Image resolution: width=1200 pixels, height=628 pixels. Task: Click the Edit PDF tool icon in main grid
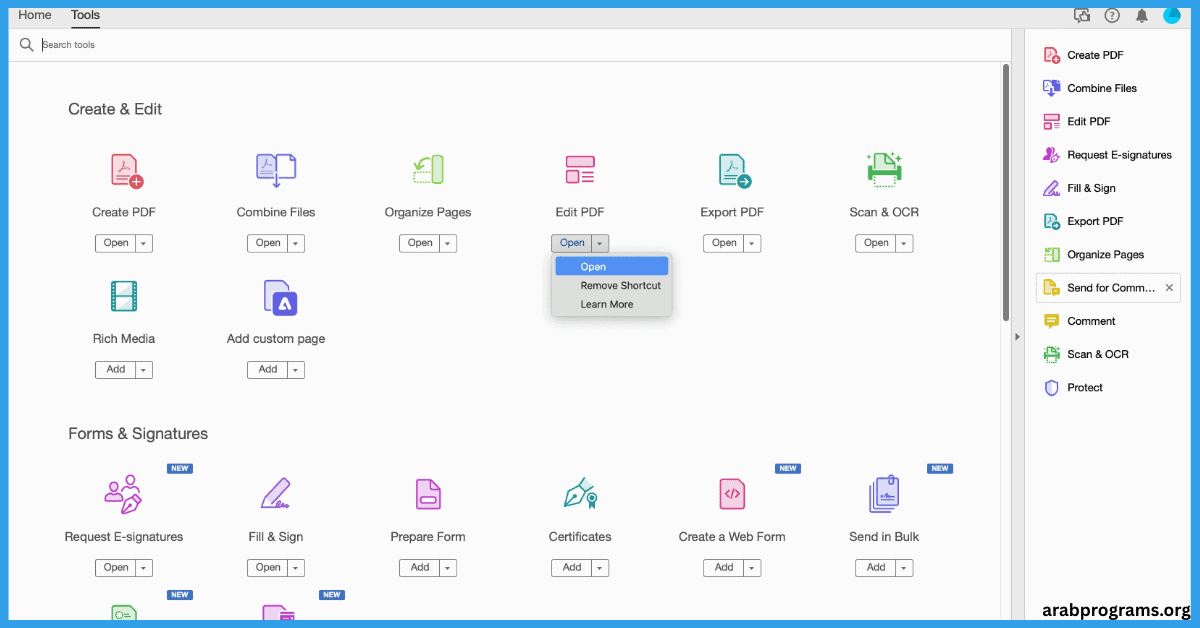click(x=580, y=170)
